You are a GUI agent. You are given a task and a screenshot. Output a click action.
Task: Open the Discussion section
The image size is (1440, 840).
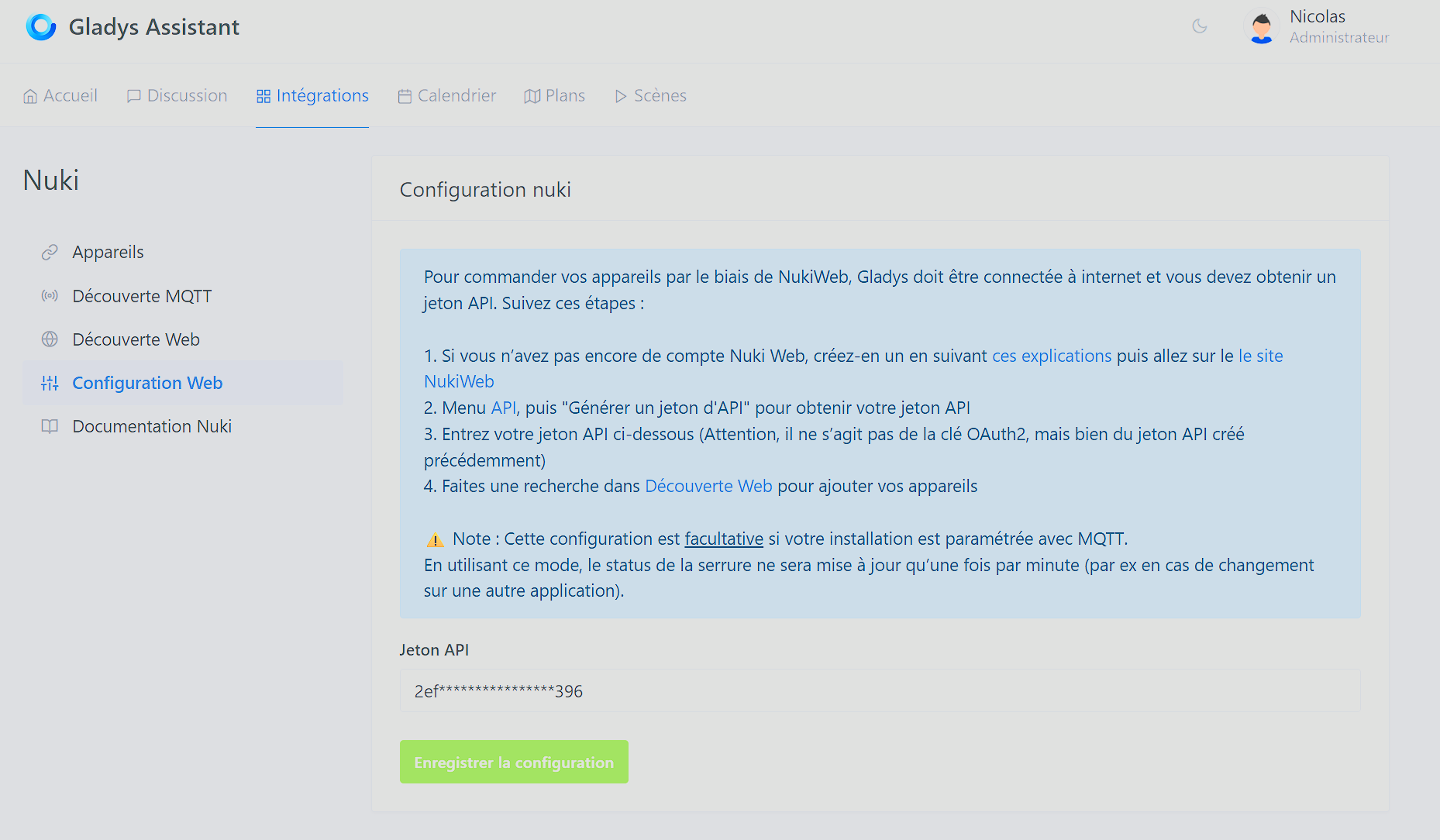pyautogui.click(x=177, y=95)
